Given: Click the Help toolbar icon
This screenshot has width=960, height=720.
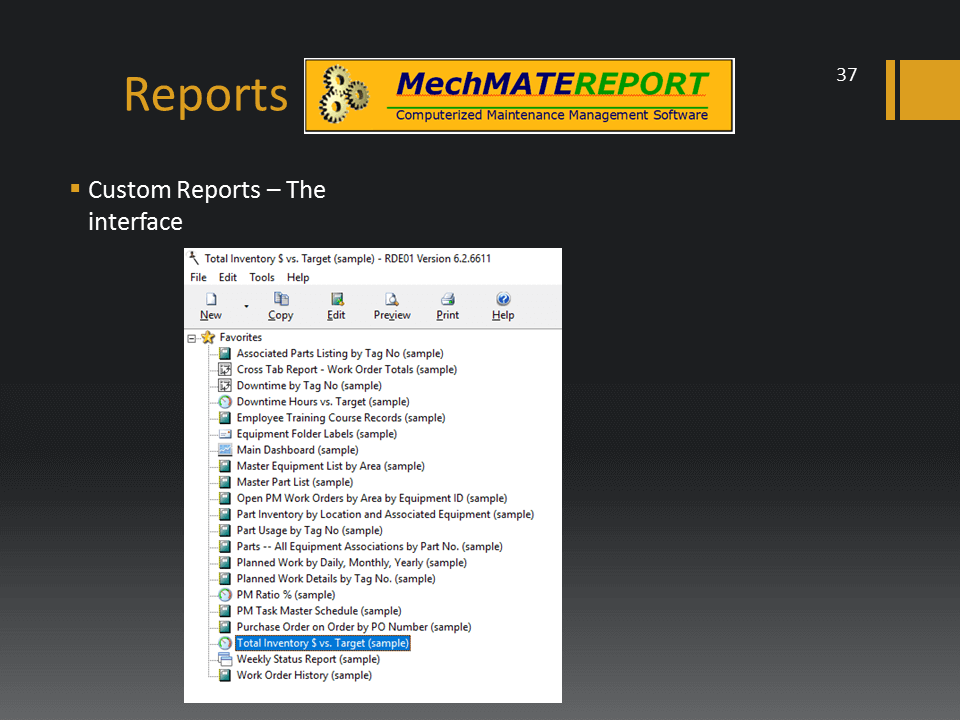Looking at the screenshot, I should click(x=503, y=299).
